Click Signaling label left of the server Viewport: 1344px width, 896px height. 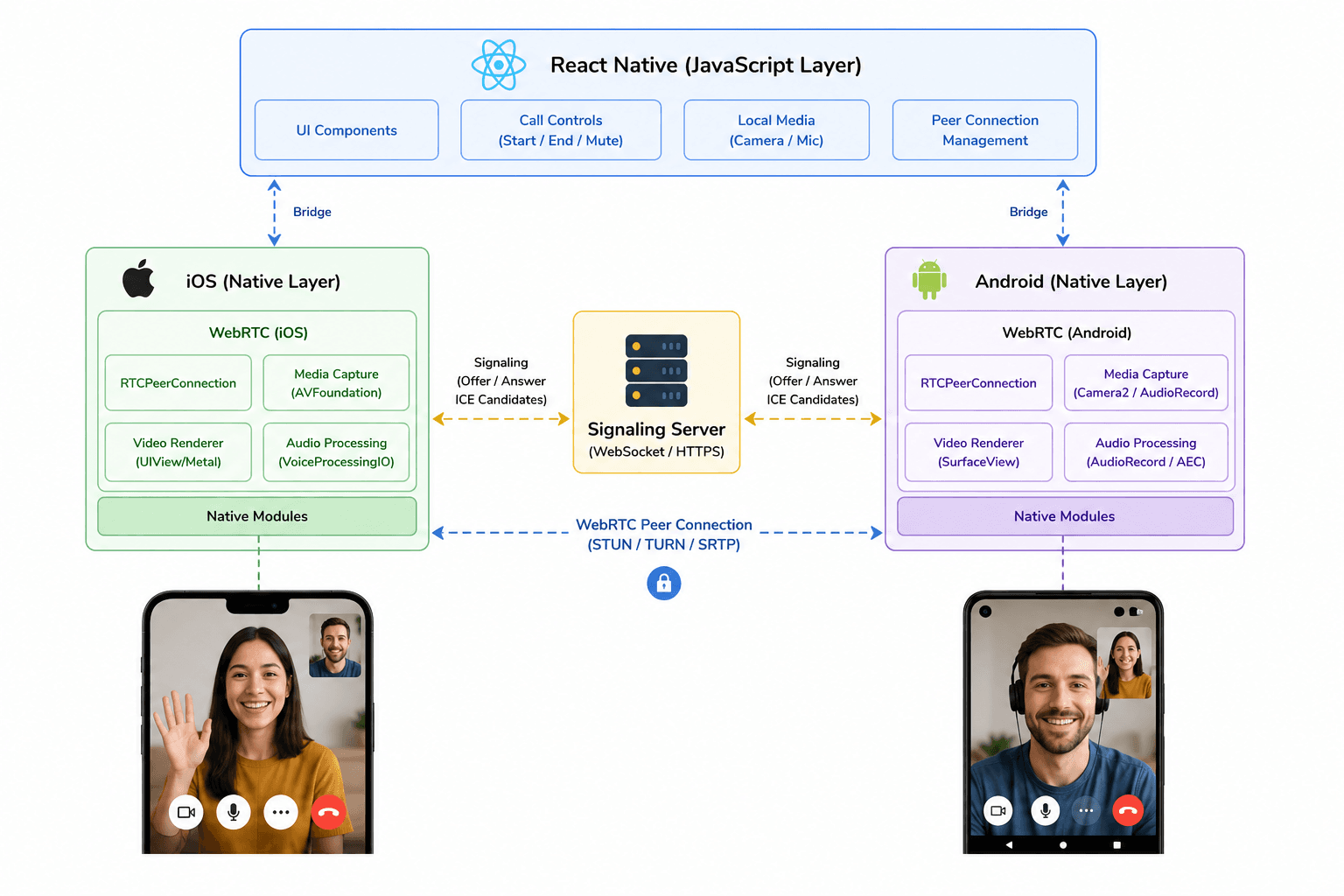click(500, 381)
